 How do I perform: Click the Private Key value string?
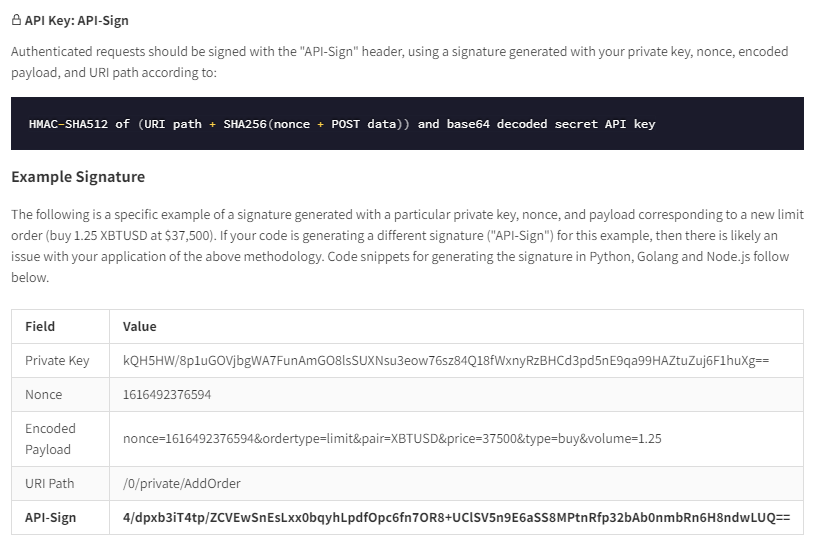pyautogui.click(x=446, y=361)
